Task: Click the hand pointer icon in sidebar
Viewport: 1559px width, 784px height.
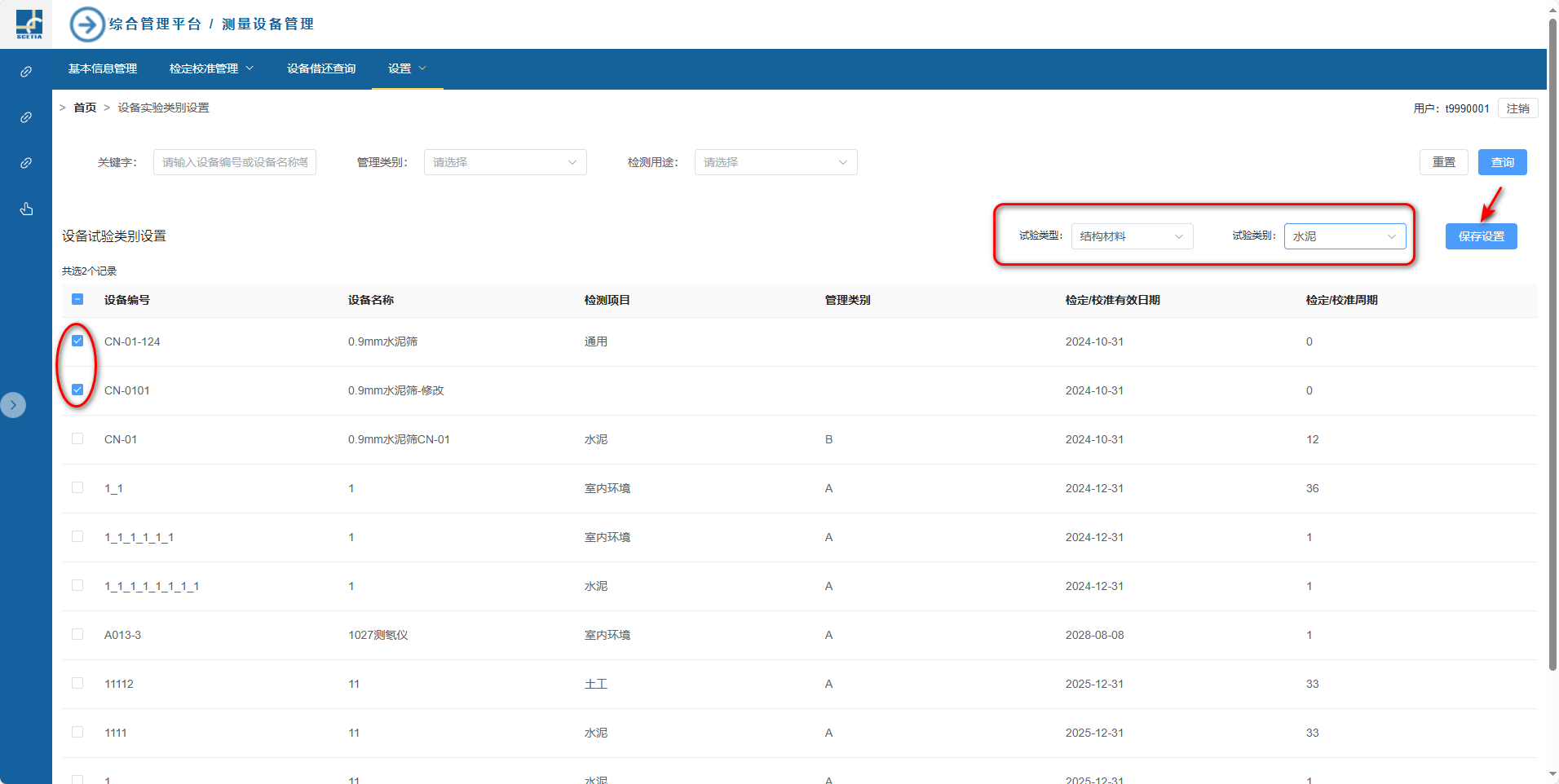Action: 26,209
